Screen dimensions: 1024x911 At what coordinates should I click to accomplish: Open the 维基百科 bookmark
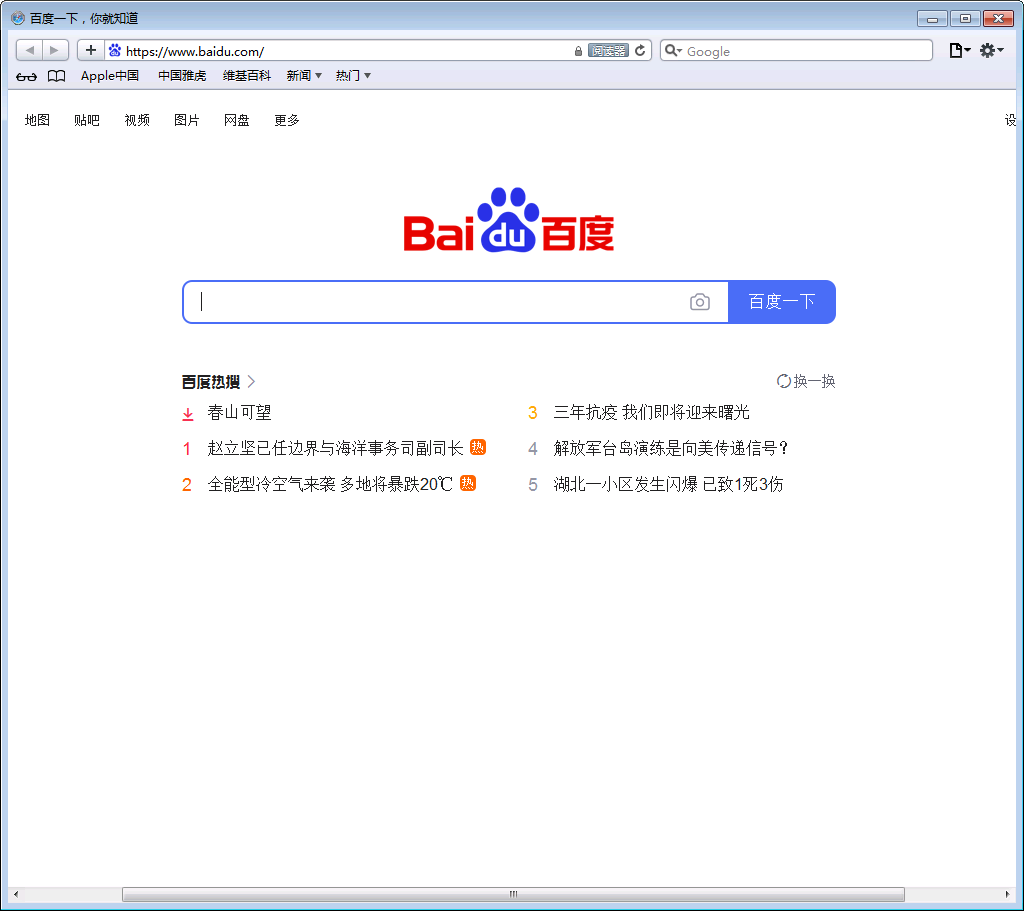click(247, 76)
